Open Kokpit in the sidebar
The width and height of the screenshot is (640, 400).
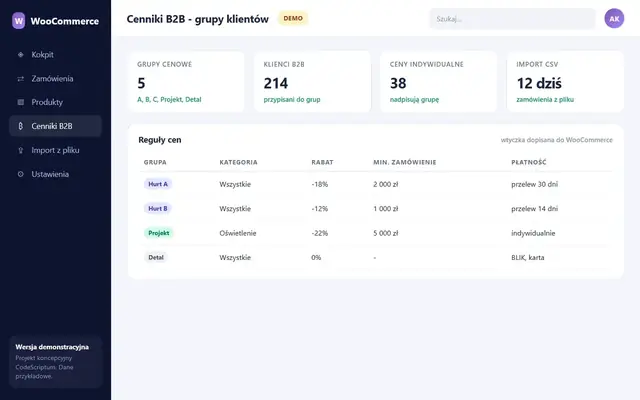pos(55,55)
